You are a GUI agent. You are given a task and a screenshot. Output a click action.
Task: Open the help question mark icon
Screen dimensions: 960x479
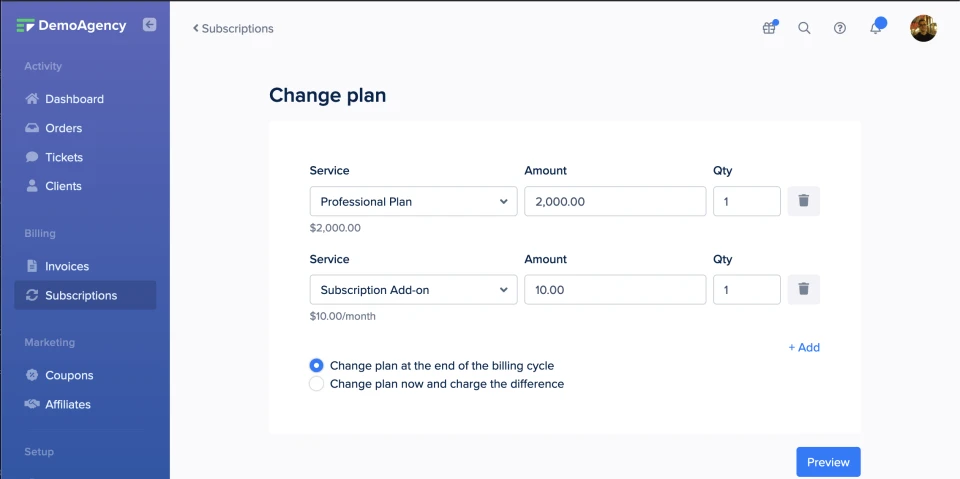pos(840,28)
